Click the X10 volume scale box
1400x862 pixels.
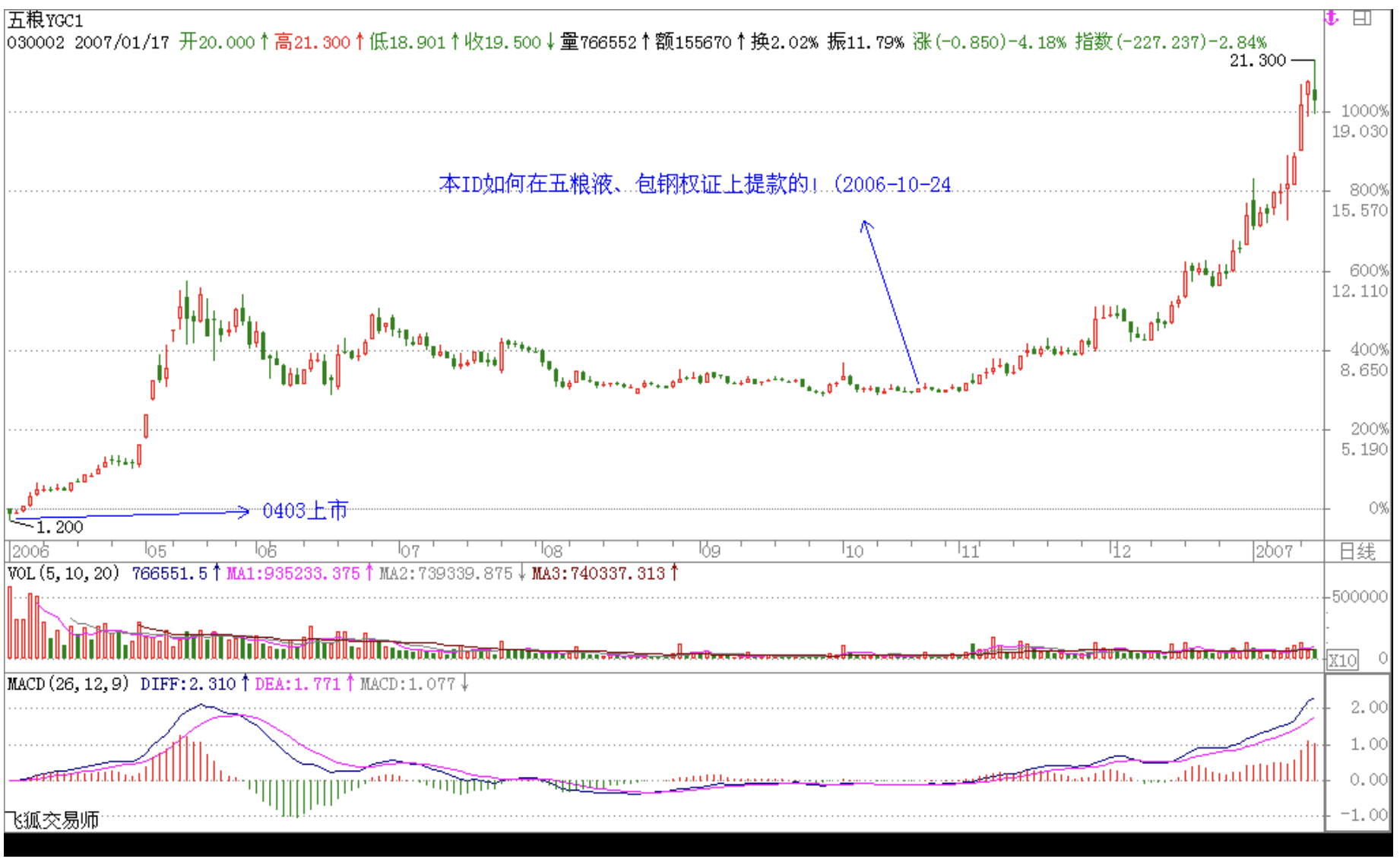pos(1342,660)
